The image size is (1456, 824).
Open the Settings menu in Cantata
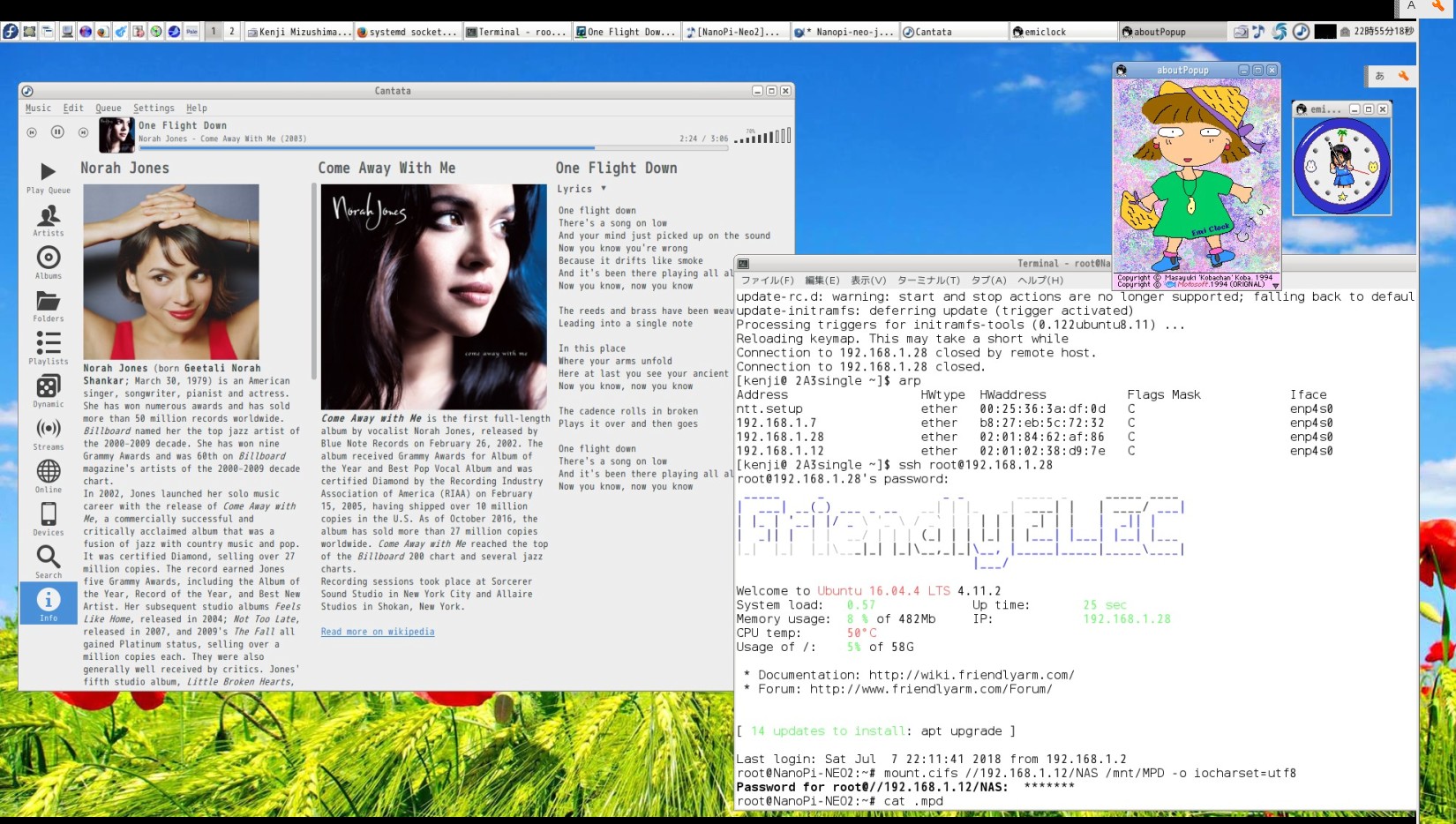pyautogui.click(x=154, y=109)
